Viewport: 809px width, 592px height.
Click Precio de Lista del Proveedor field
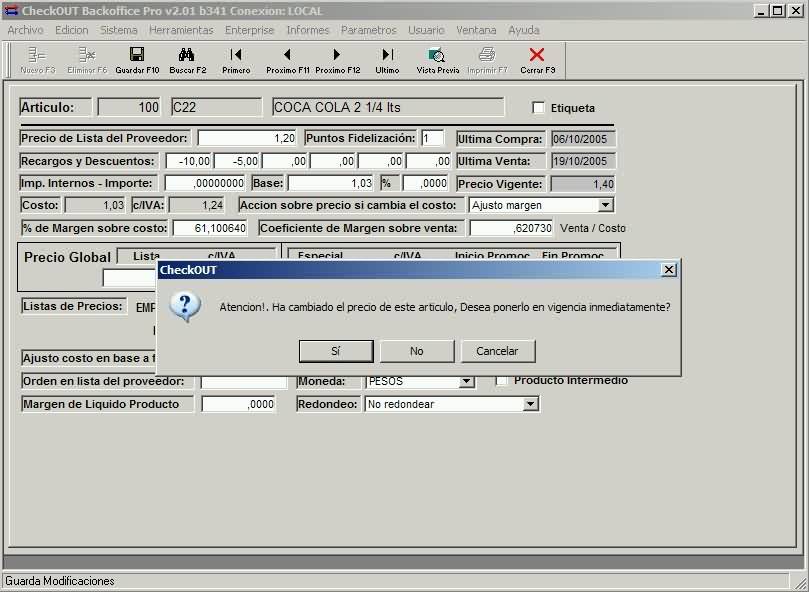point(247,138)
